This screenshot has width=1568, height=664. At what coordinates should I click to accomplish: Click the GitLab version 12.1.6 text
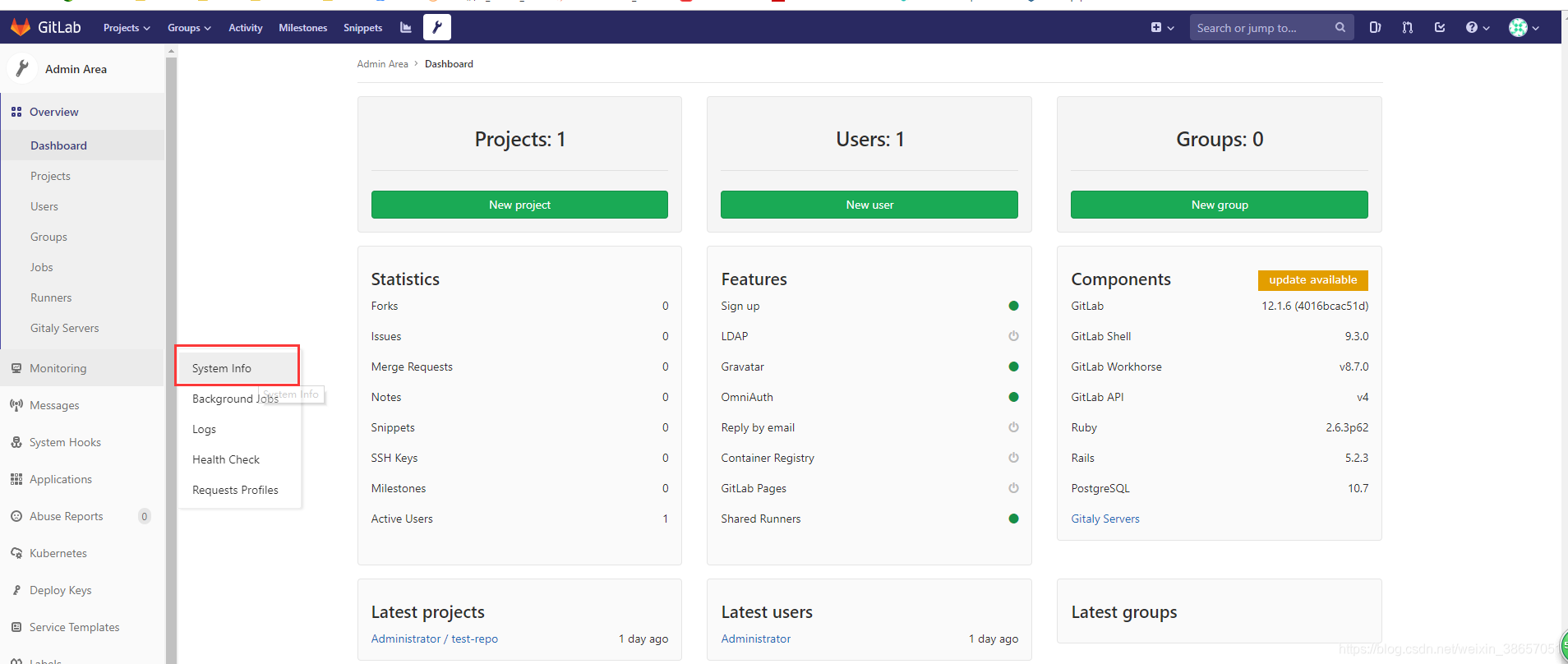click(x=1315, y=306)
